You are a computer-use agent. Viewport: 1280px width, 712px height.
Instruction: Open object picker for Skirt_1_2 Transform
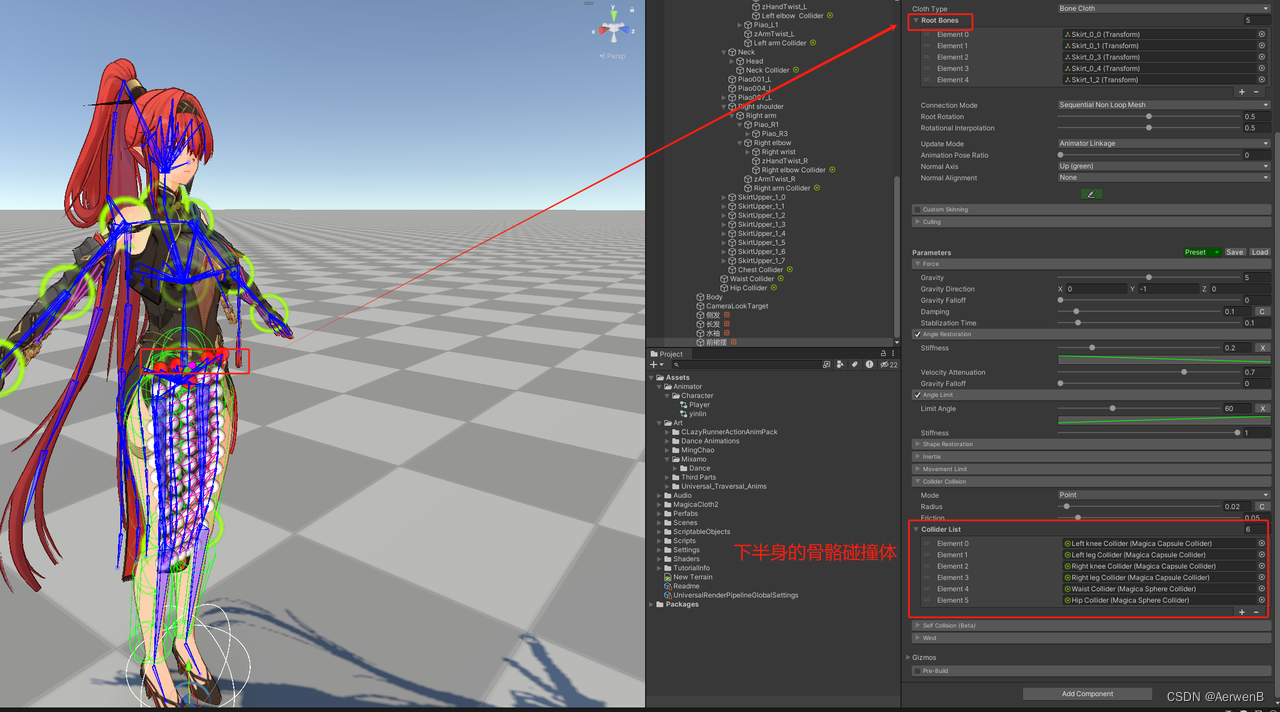[x=1262, y=80]
